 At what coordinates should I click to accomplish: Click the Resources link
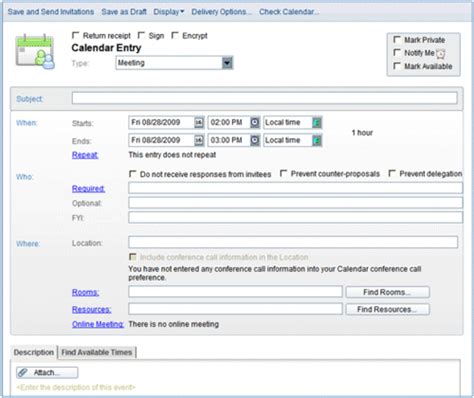pyautogui.click(x=92, y=310)
